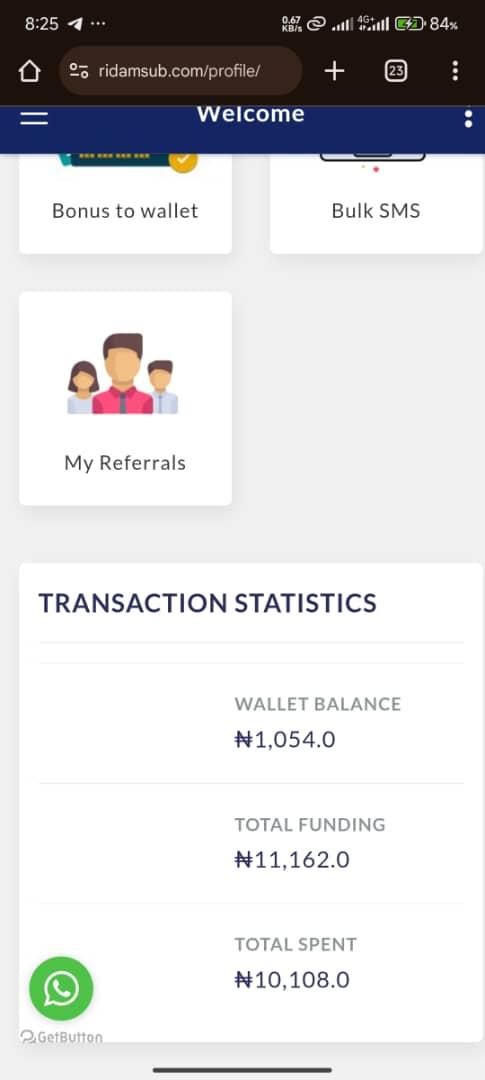Tap the site settings icon in address bar
The image size is (485, 1080).
(79, 70)
